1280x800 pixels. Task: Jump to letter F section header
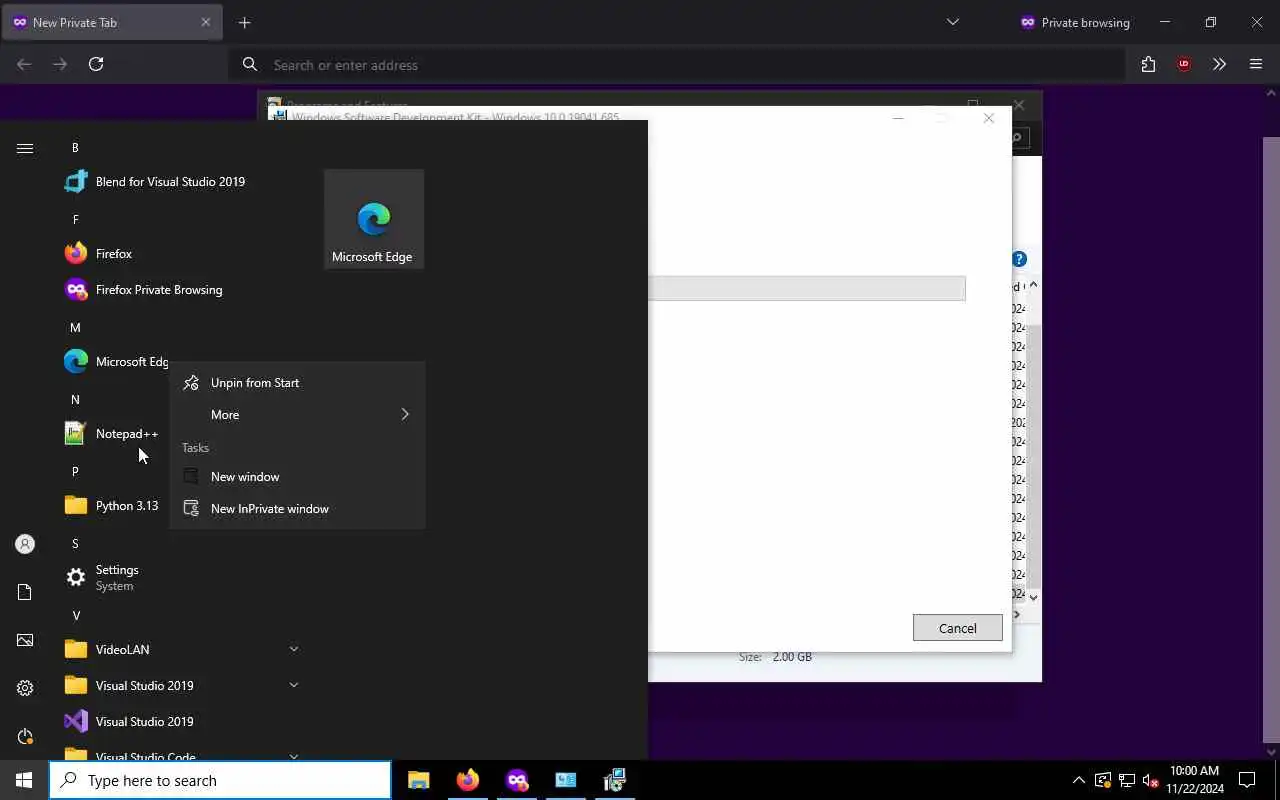[x=75, y=220]
